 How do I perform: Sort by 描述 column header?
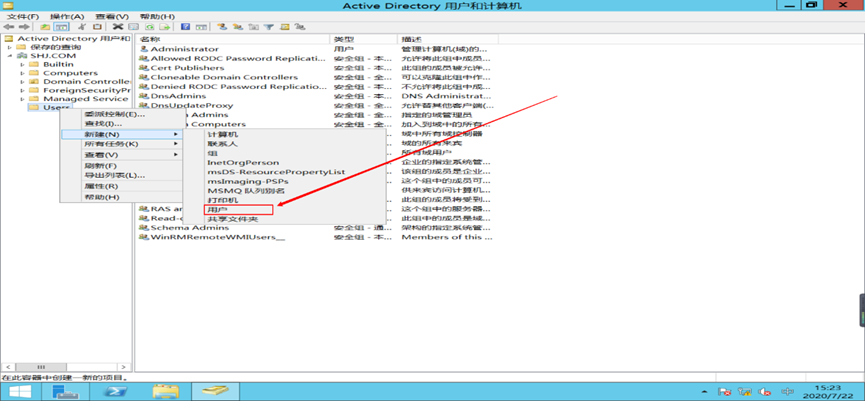click(448, 39)
